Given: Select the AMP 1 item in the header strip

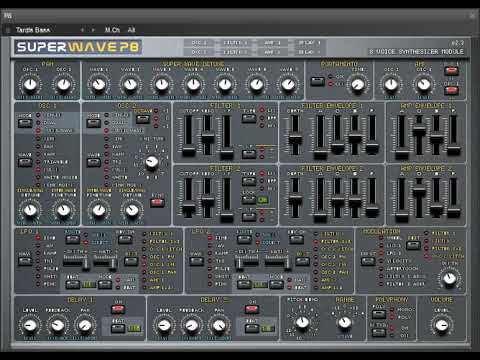Looking at the screenshot, I should coord(273,43).
